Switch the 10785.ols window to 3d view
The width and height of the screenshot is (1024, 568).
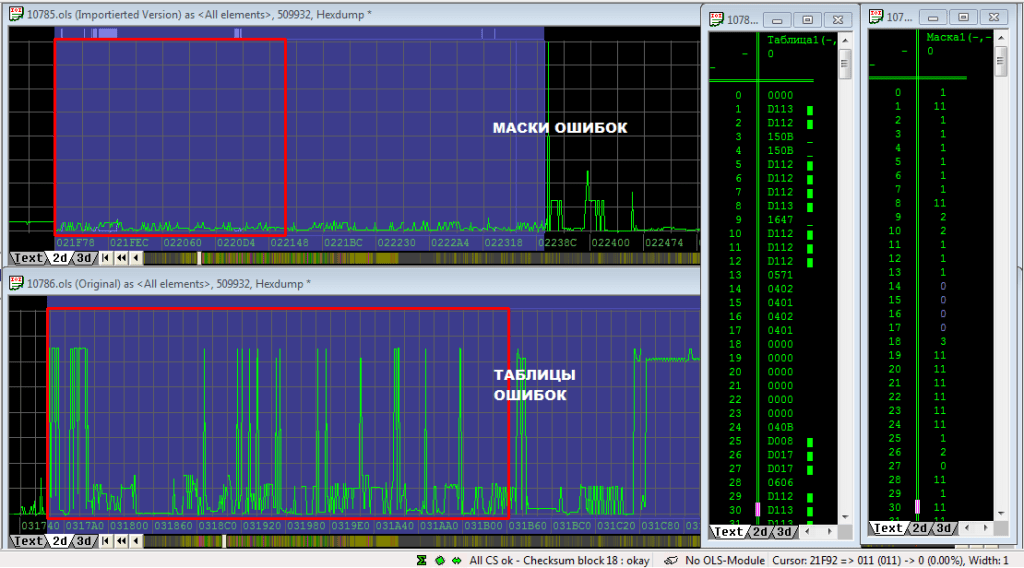tap(85, 258)
